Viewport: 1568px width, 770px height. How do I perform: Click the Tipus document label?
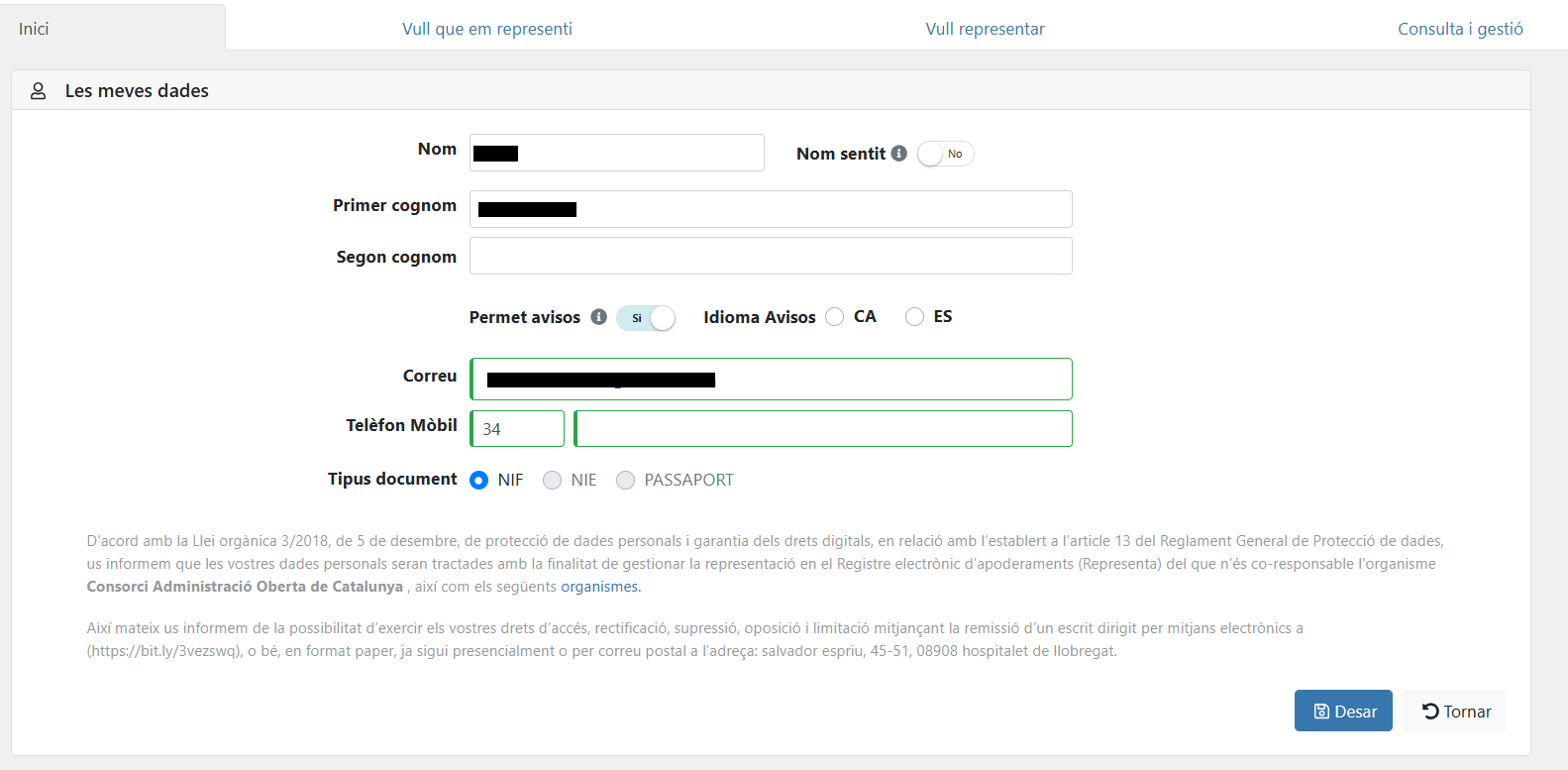[x=392, y=479]
